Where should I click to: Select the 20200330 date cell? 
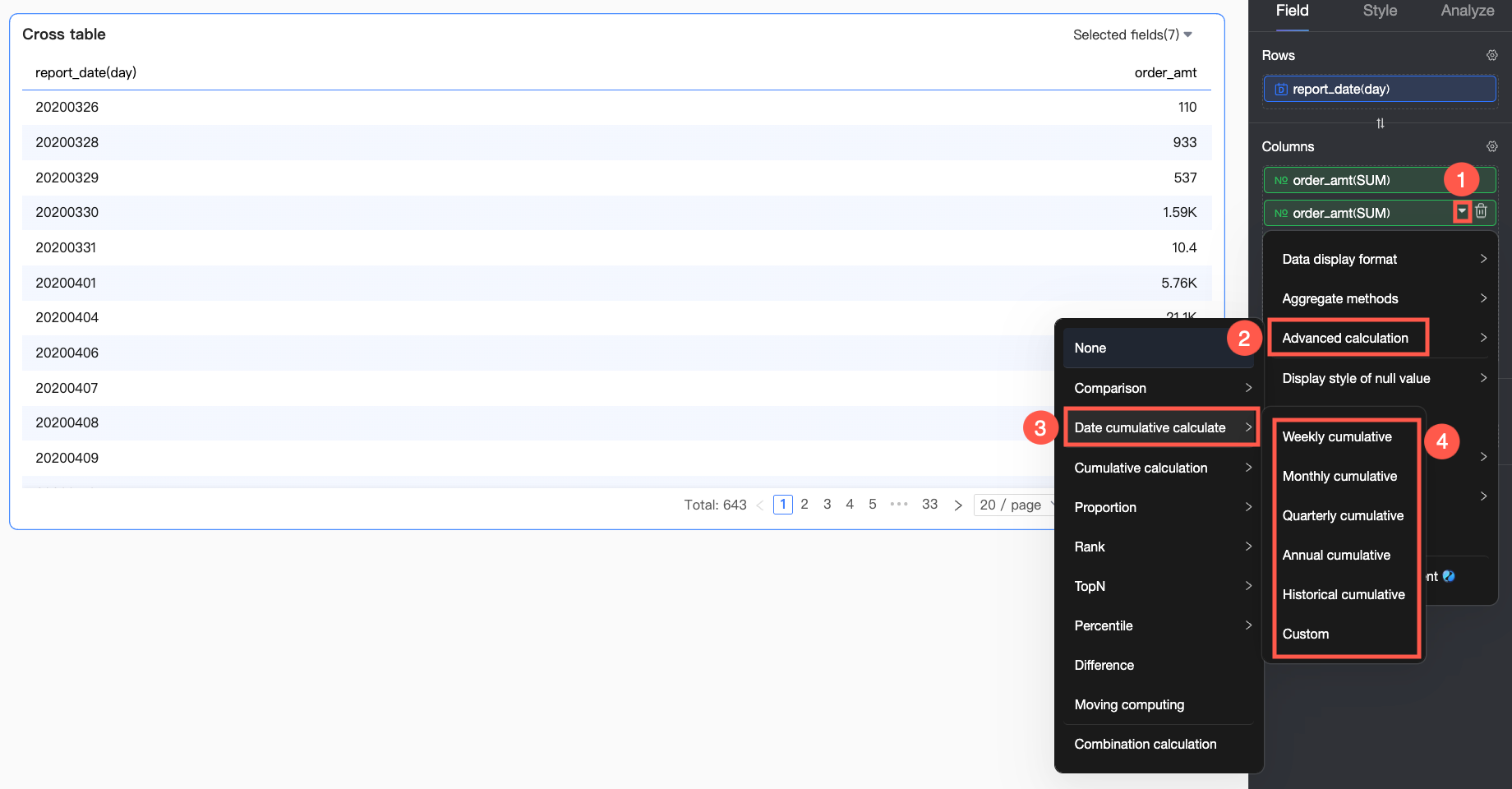(67, 212)
